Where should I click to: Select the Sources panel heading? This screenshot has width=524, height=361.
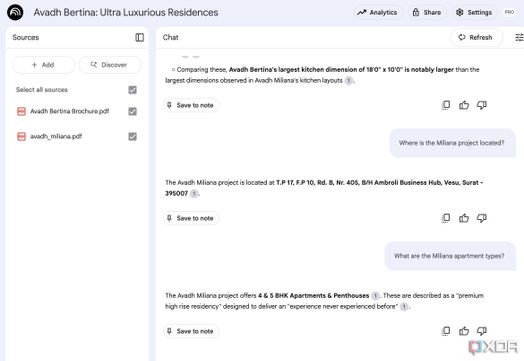pos(26,37)
